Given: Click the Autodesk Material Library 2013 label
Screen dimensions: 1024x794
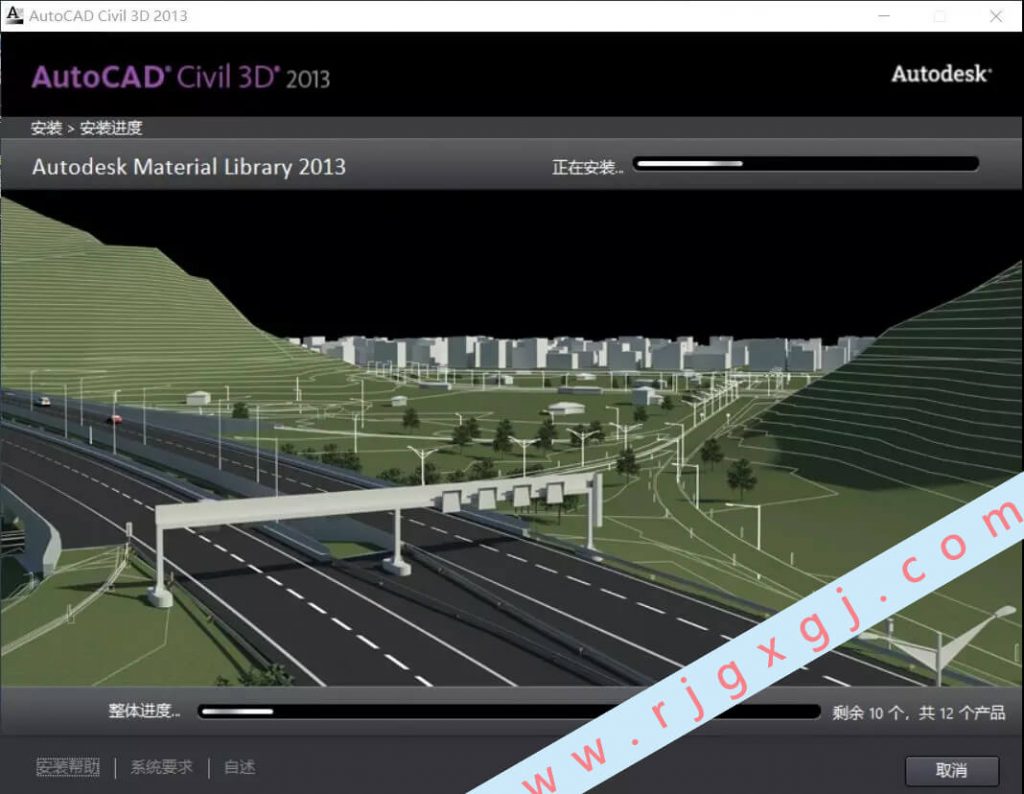Looking at the screenshot, I should coord(189,167).
